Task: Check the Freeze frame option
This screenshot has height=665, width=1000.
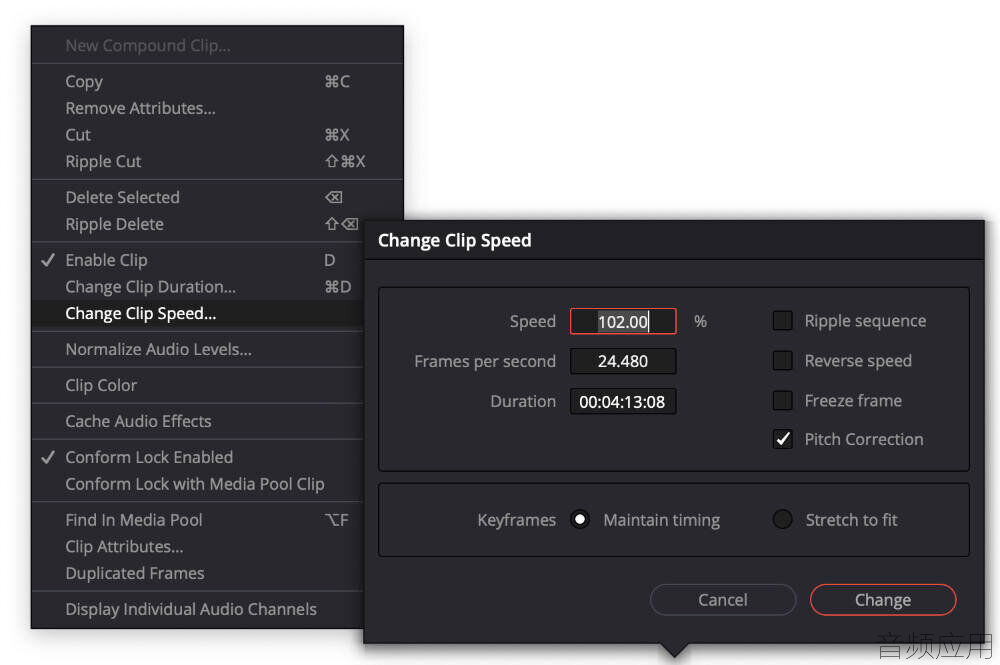Action: (x=783, y=400)
